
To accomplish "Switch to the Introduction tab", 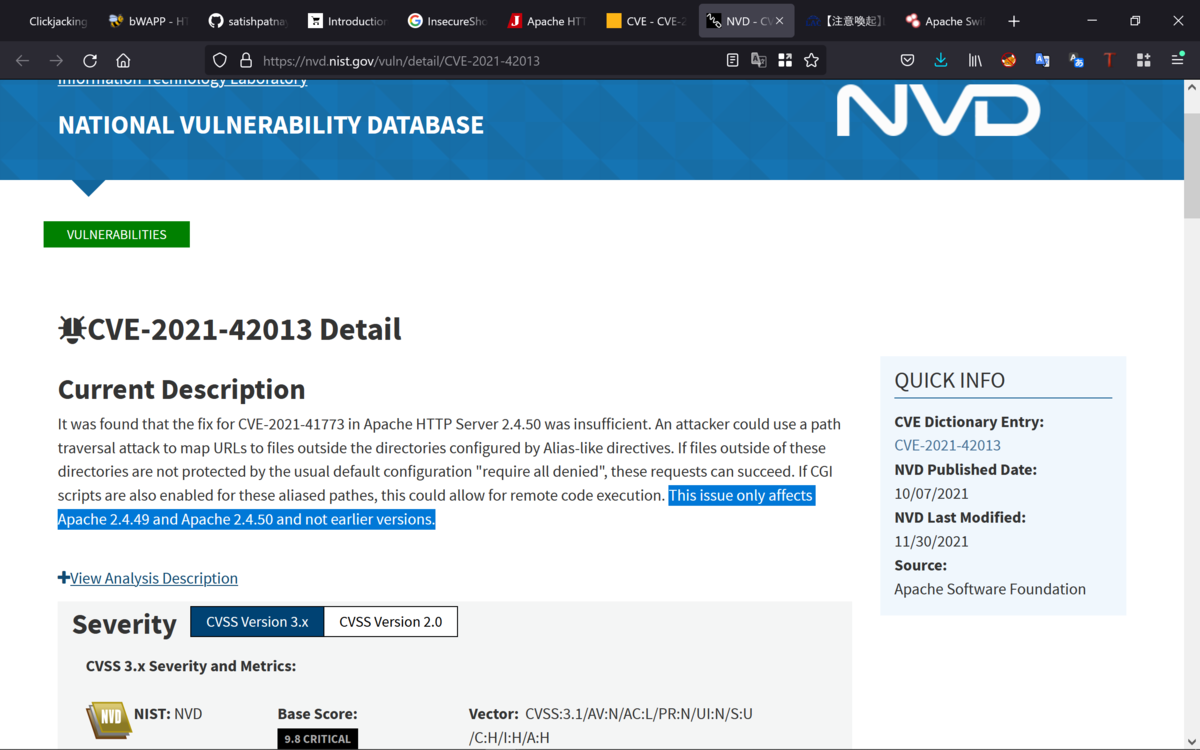I will pyautogui.click(x=347, y=21).
